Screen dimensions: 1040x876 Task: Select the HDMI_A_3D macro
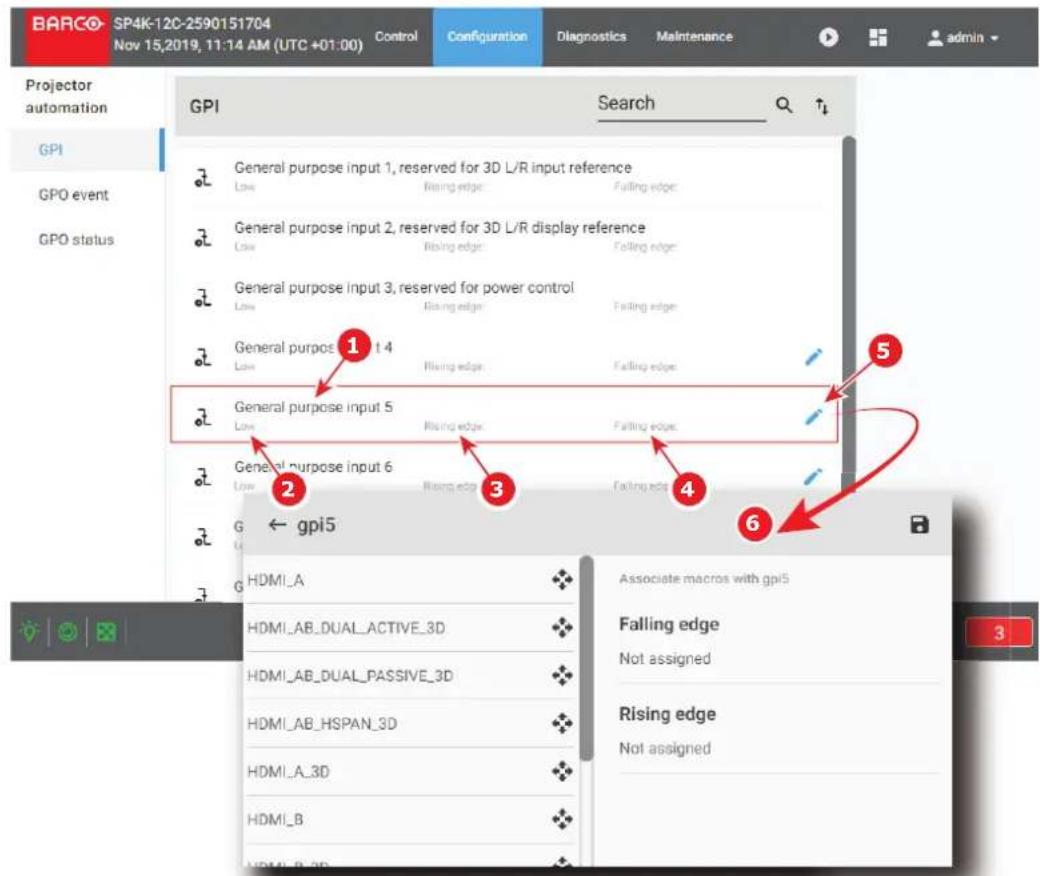pyautogui.click(x=288, y=772)
